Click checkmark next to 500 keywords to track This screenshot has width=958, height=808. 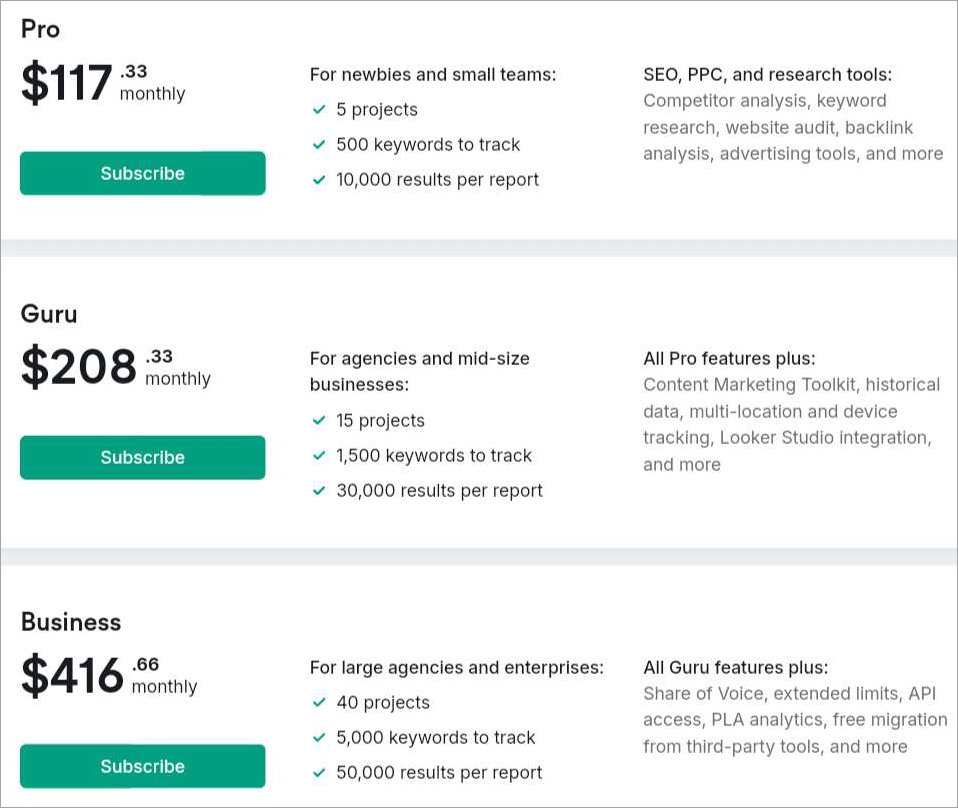(319, 144)
